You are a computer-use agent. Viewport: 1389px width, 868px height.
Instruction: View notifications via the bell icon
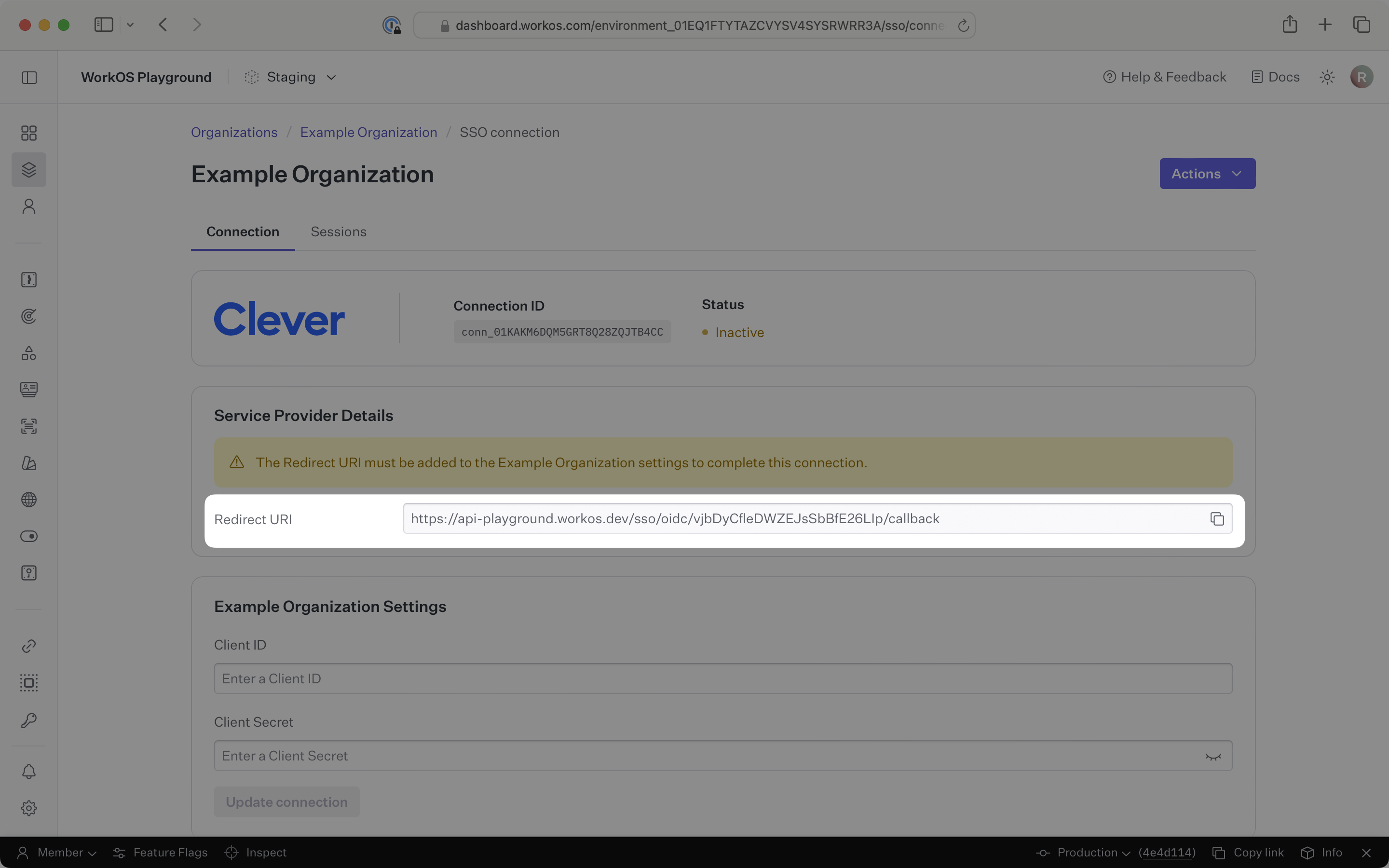click(x=29, y=771)
